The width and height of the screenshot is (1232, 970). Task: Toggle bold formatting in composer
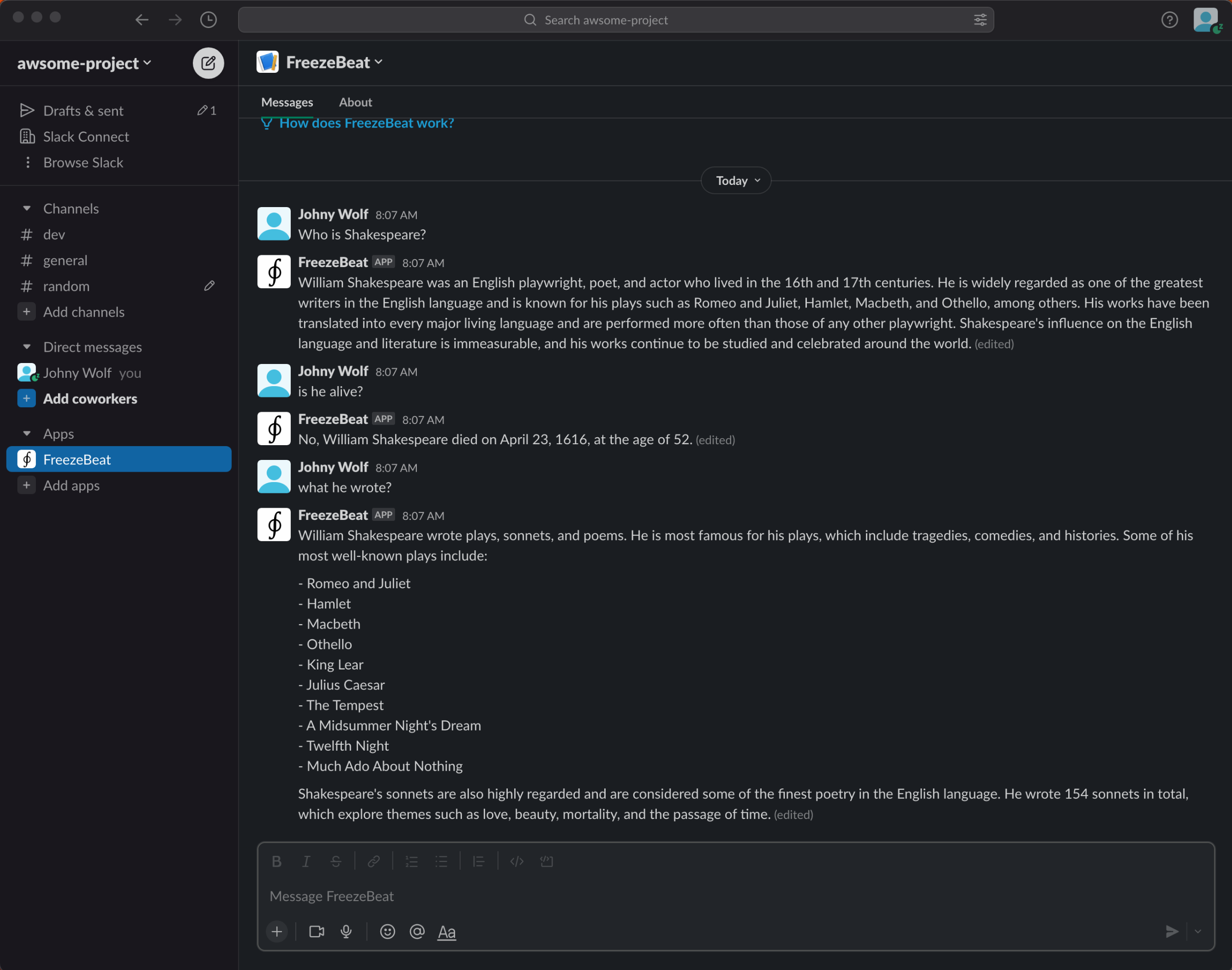coord(277,861)
